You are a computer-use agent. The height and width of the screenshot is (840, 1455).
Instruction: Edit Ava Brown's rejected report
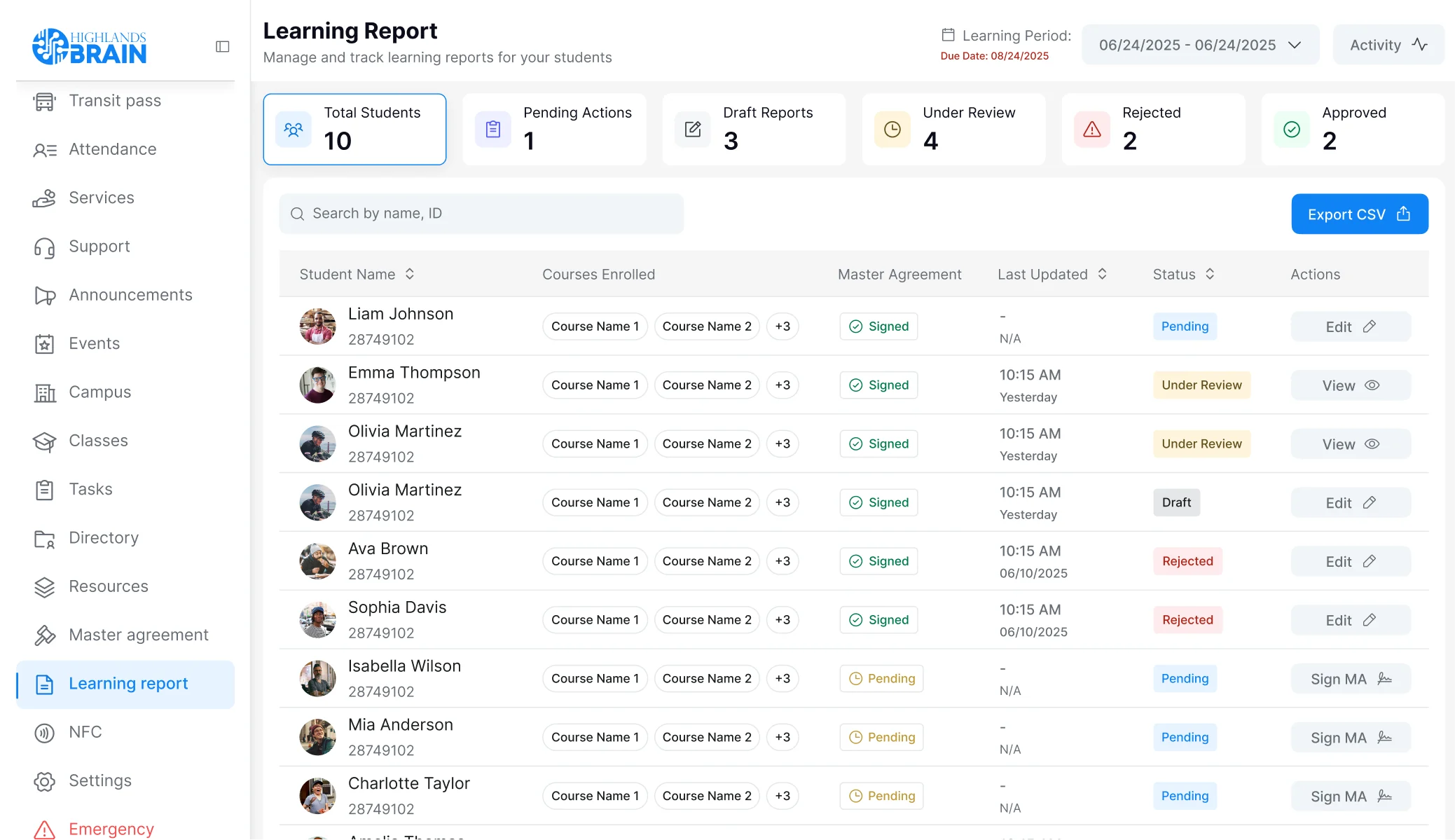point(1351,561)
